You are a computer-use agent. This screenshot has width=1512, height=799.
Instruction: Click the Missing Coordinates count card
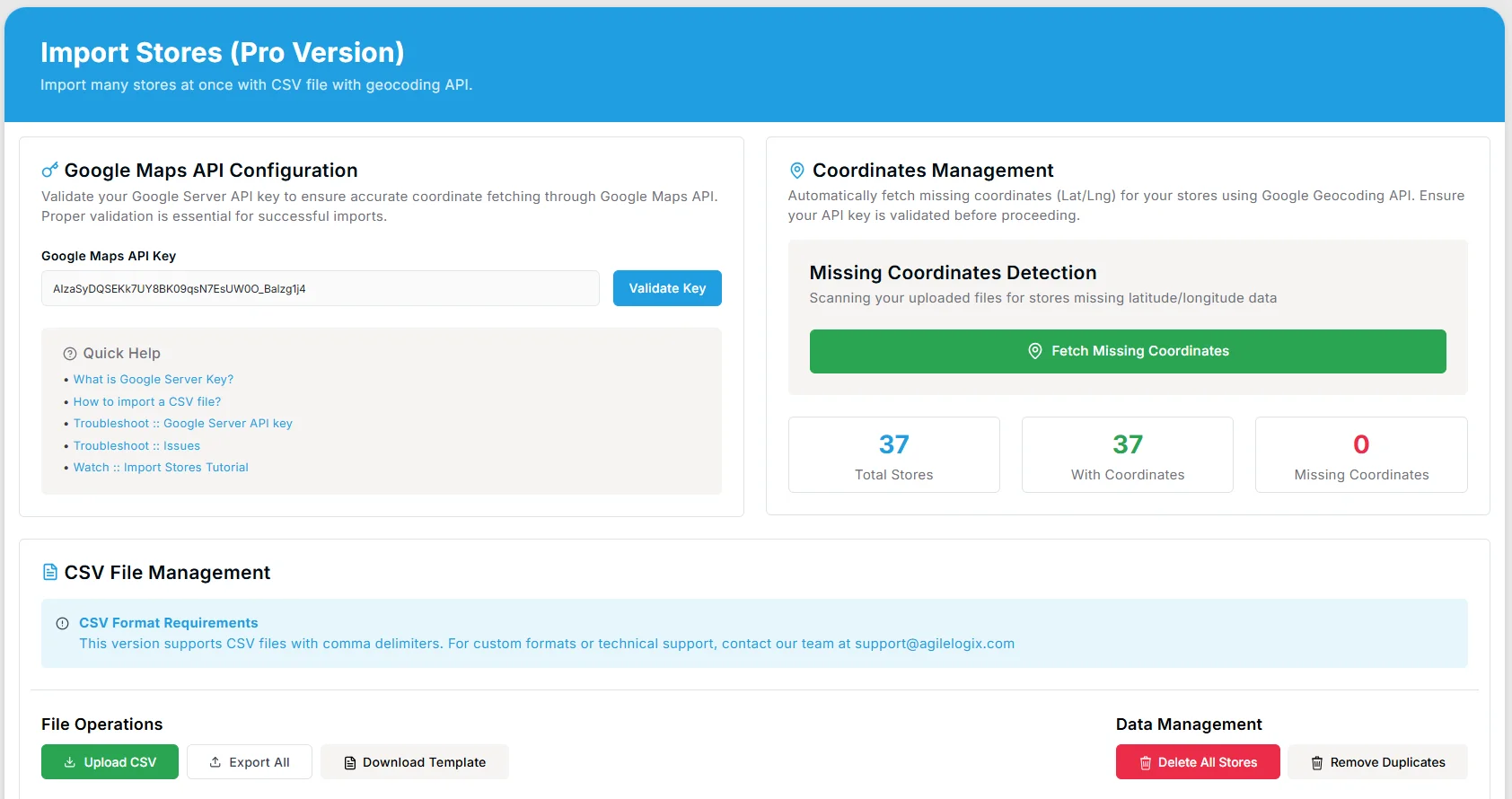(x=1360, y=455)
